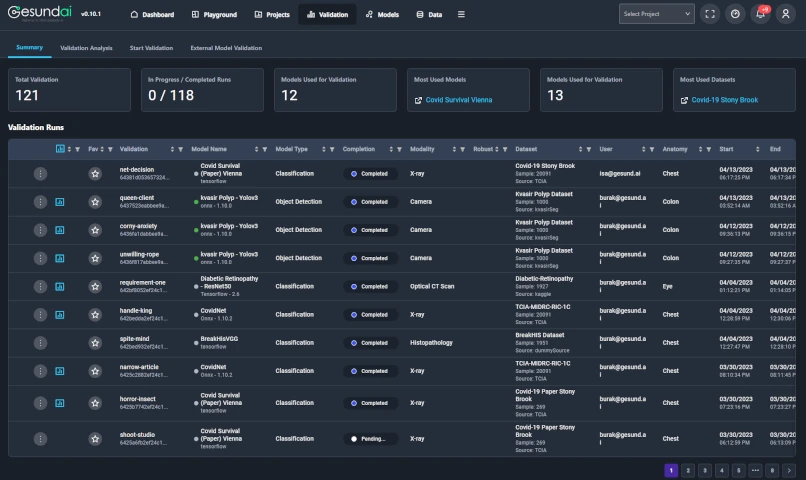806x480 pixels.
Task: Open analysis chart icon for unwilling-rope
Action: pos(60,258)
